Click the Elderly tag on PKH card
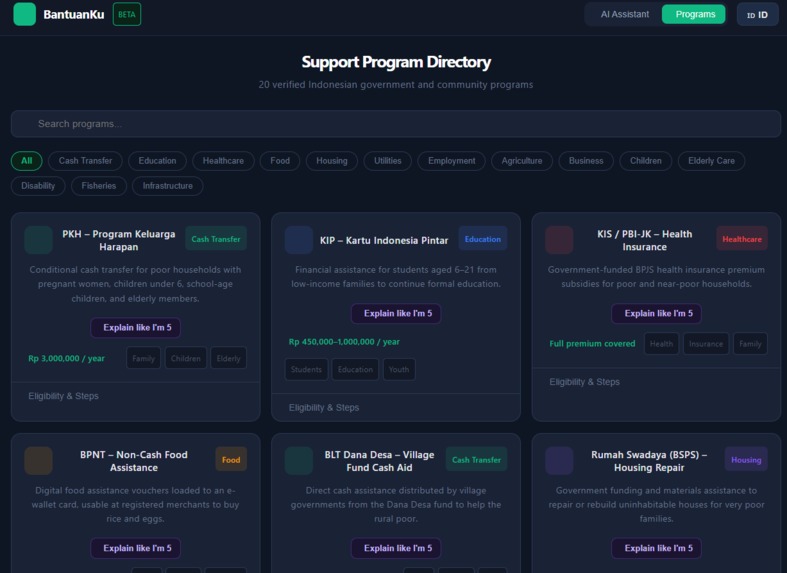Image resolution: width=787 pixels, height=573 pixels. pyautogui.click(x=228, y=359)
